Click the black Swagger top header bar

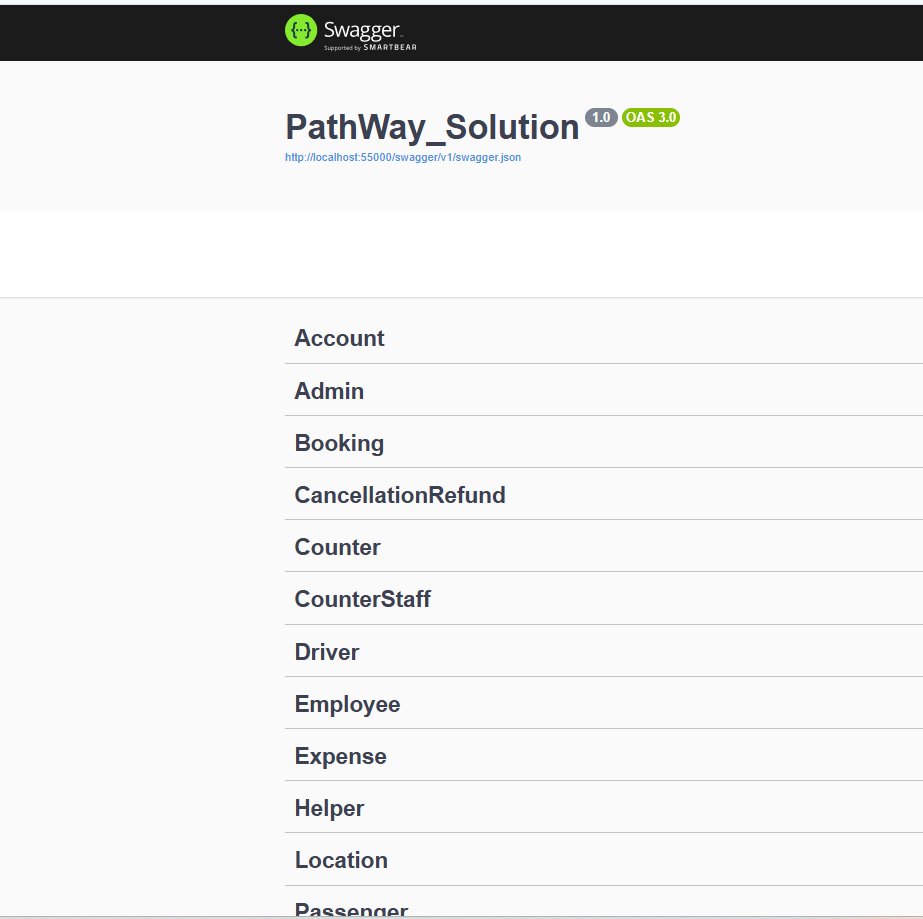650,32
